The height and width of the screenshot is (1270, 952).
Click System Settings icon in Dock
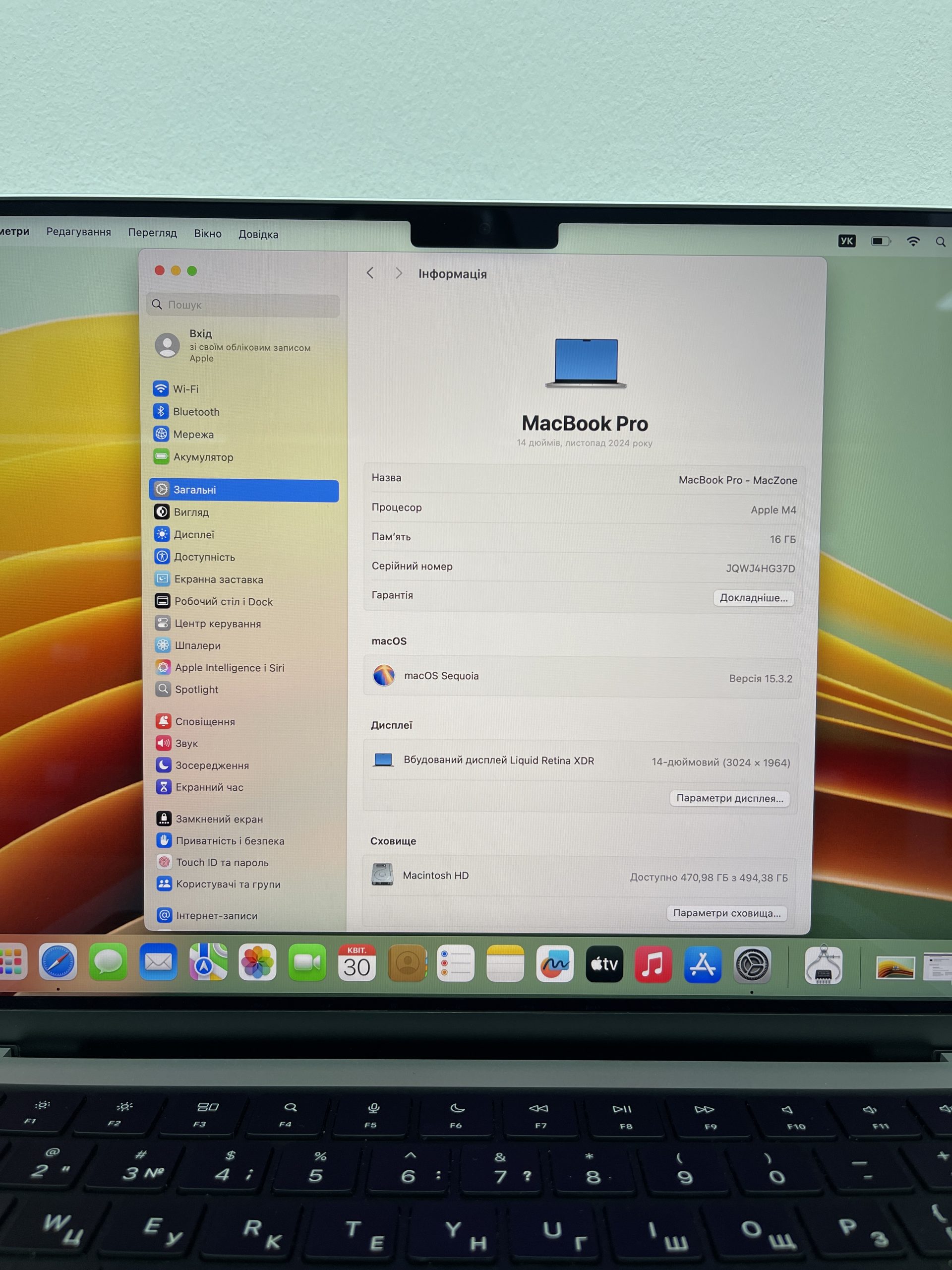752,965
